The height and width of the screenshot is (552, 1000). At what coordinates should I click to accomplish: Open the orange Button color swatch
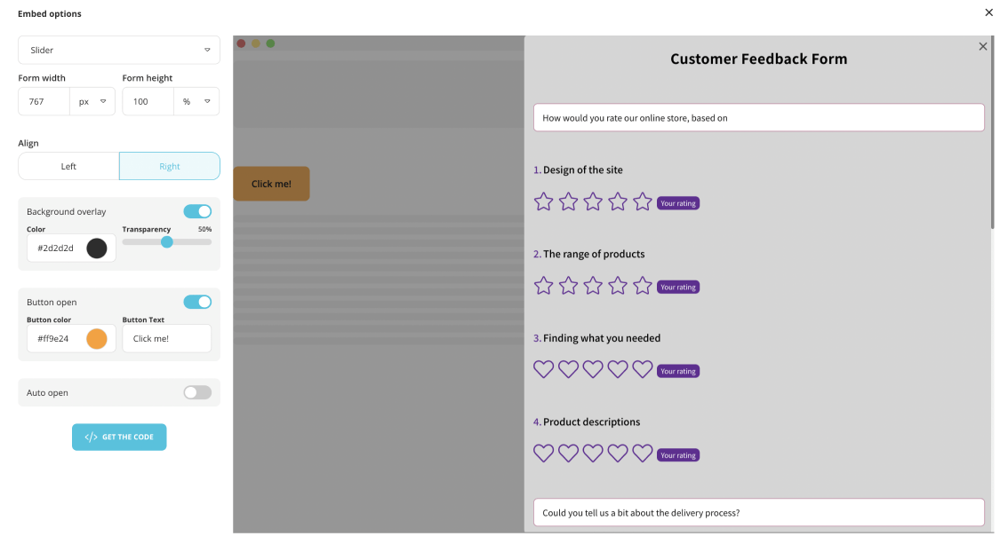coord(97,339)
